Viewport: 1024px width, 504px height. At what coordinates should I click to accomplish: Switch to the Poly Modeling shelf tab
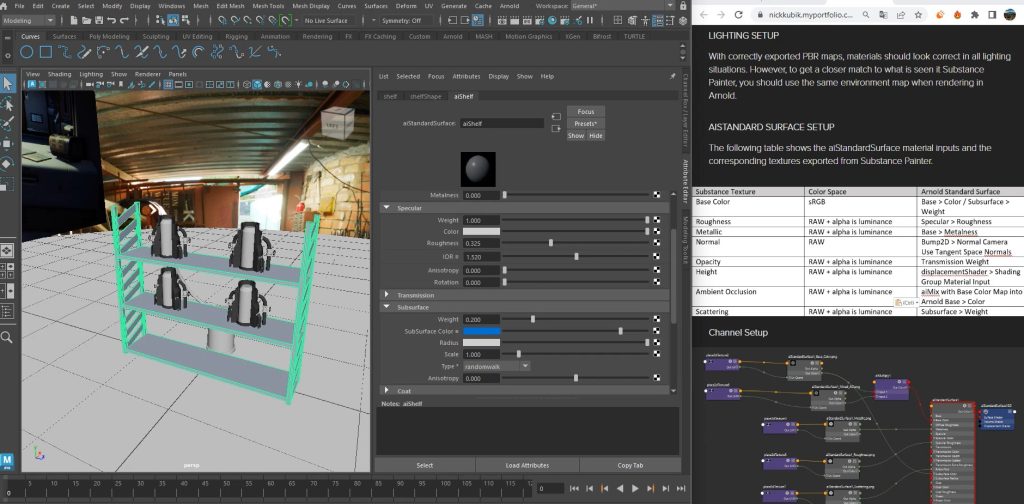[109, 37]
